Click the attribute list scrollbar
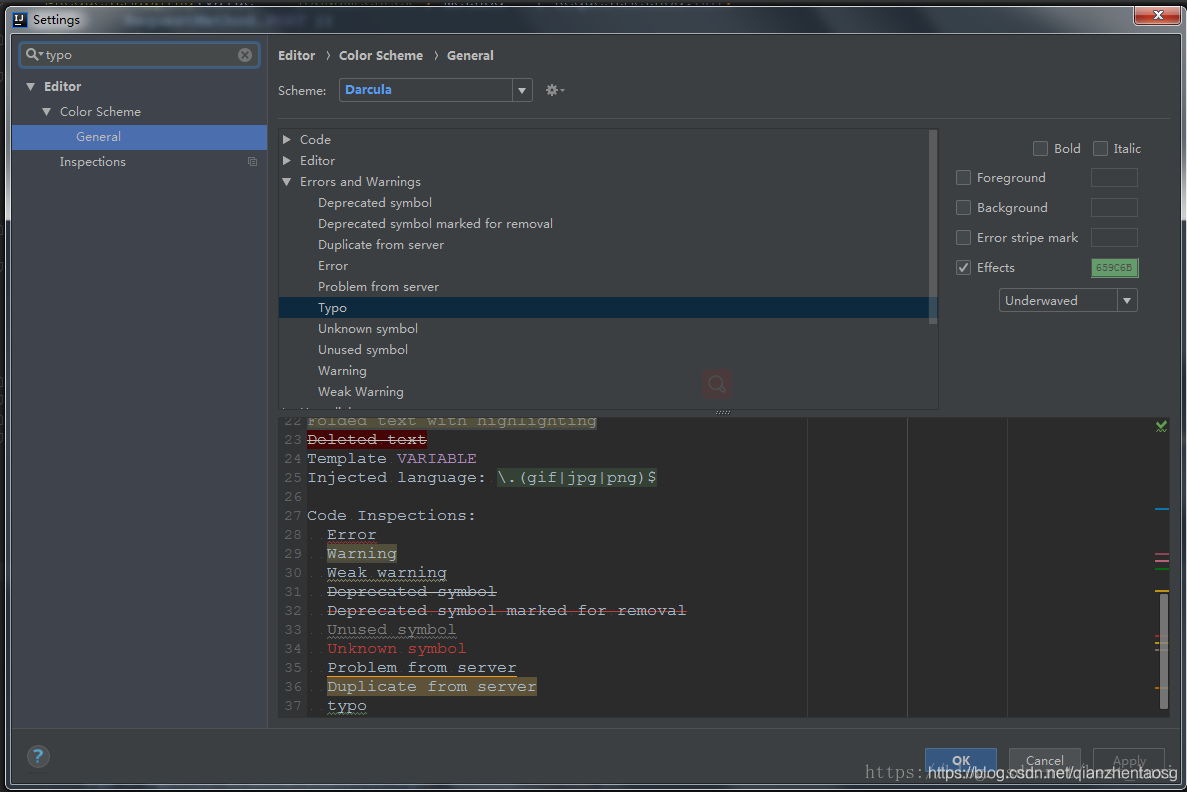 [933, 227]
